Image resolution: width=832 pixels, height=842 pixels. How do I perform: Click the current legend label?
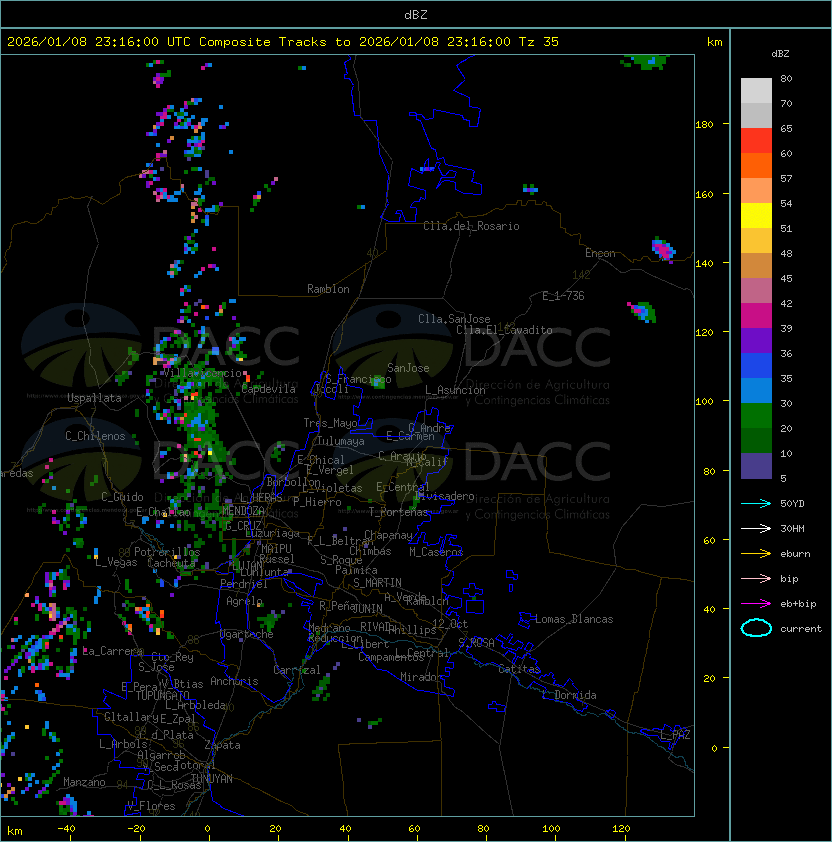(x=801, y=629)
